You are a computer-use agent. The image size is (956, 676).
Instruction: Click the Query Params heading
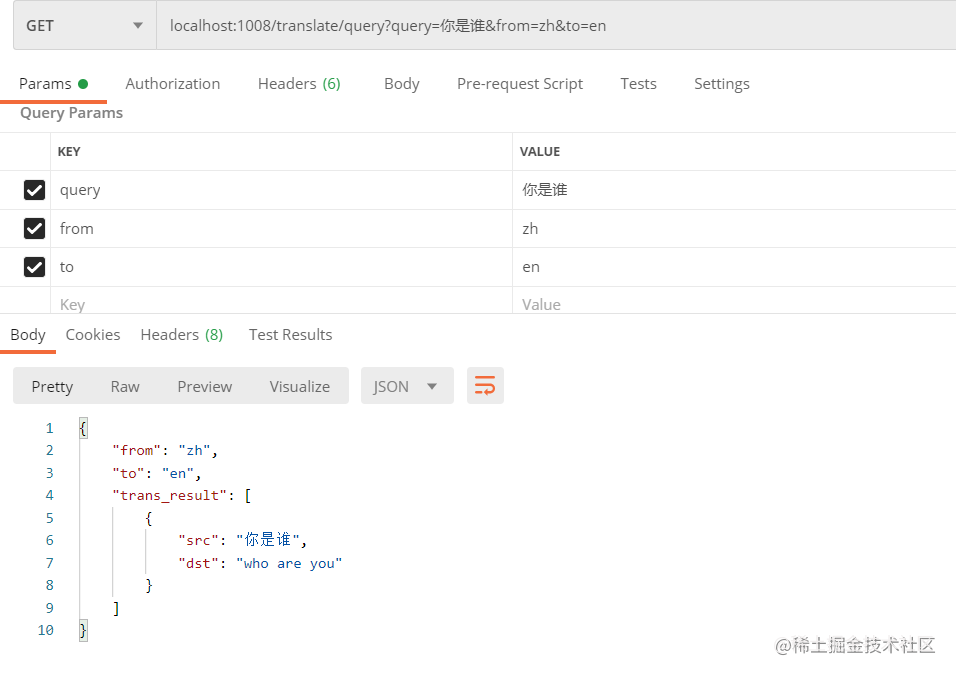click(71, 113)
